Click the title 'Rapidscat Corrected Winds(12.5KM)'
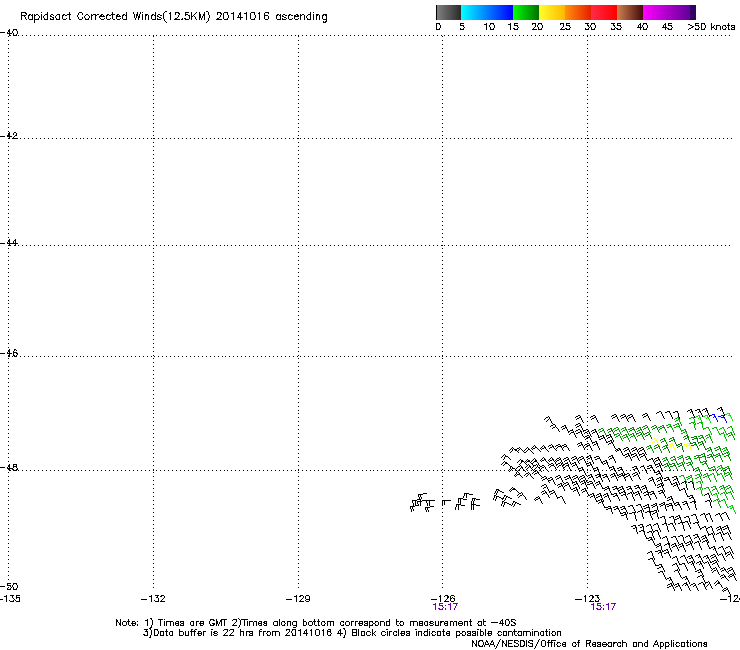740x650 pixels. 115,17
